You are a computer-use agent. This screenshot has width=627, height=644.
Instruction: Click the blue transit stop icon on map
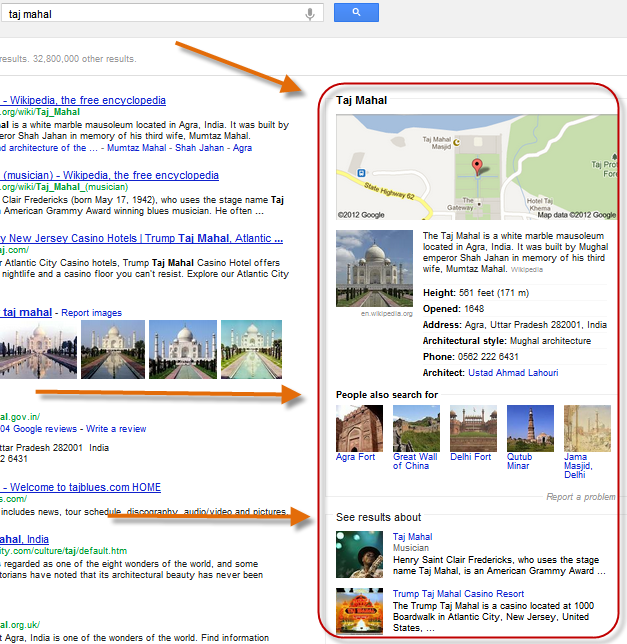coord(361,173)
